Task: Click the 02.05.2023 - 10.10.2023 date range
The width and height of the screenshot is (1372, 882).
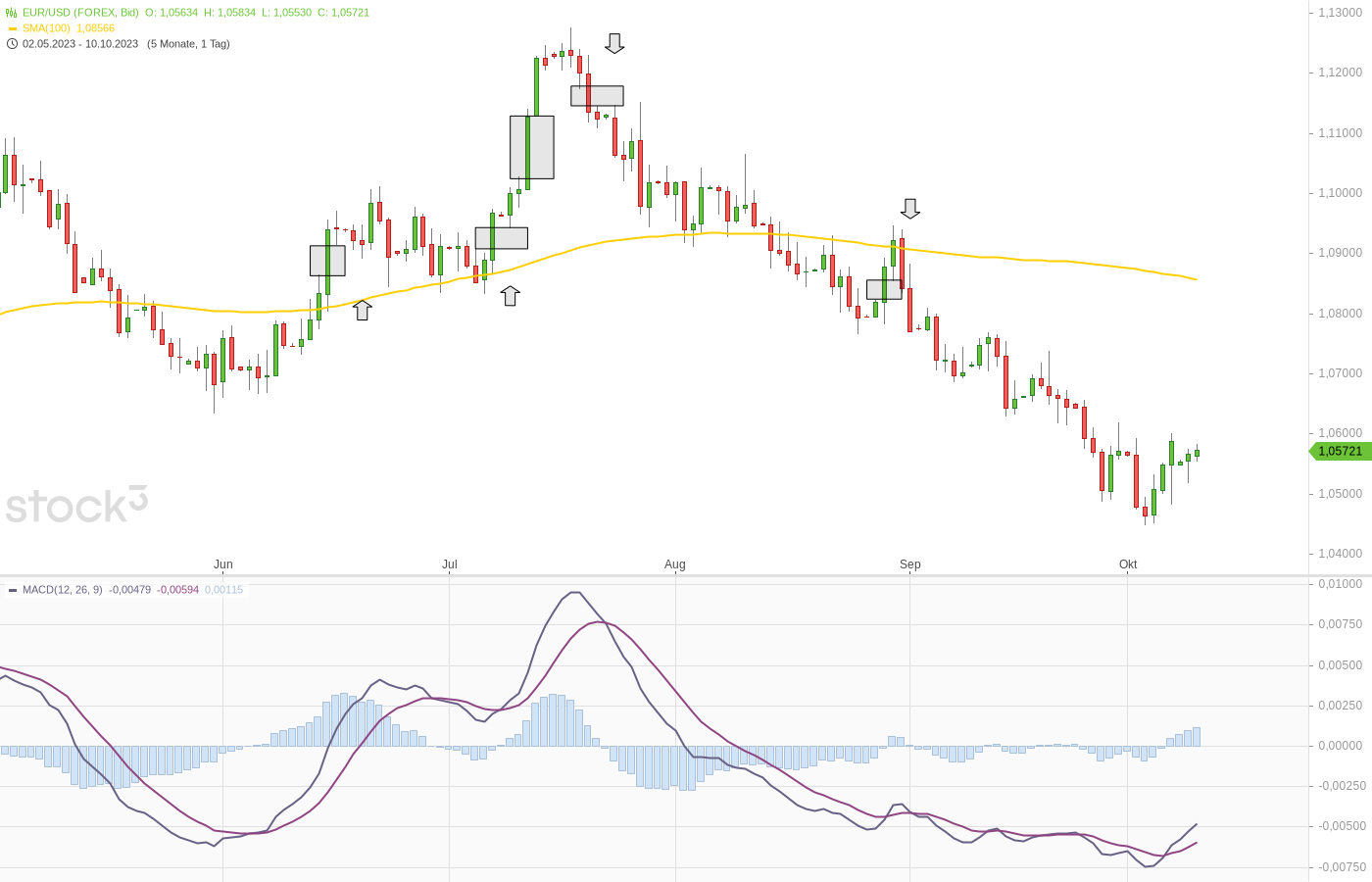Action: 80,44
